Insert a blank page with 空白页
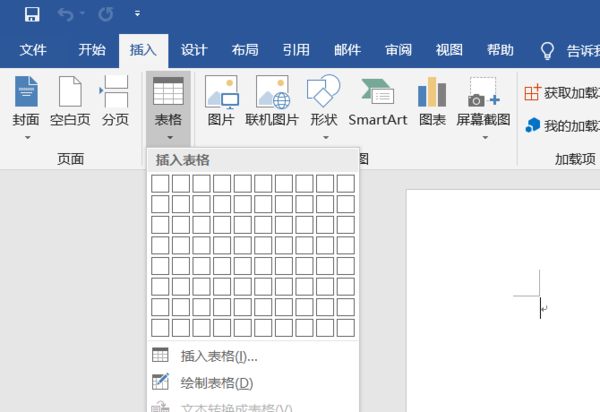Image resolution: width=600 pixels, height=412 pixels. click(x=70, y=101)
